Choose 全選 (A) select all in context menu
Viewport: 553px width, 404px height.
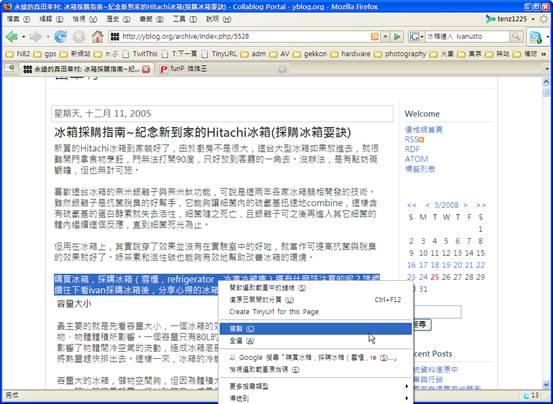tap(316, 341)
